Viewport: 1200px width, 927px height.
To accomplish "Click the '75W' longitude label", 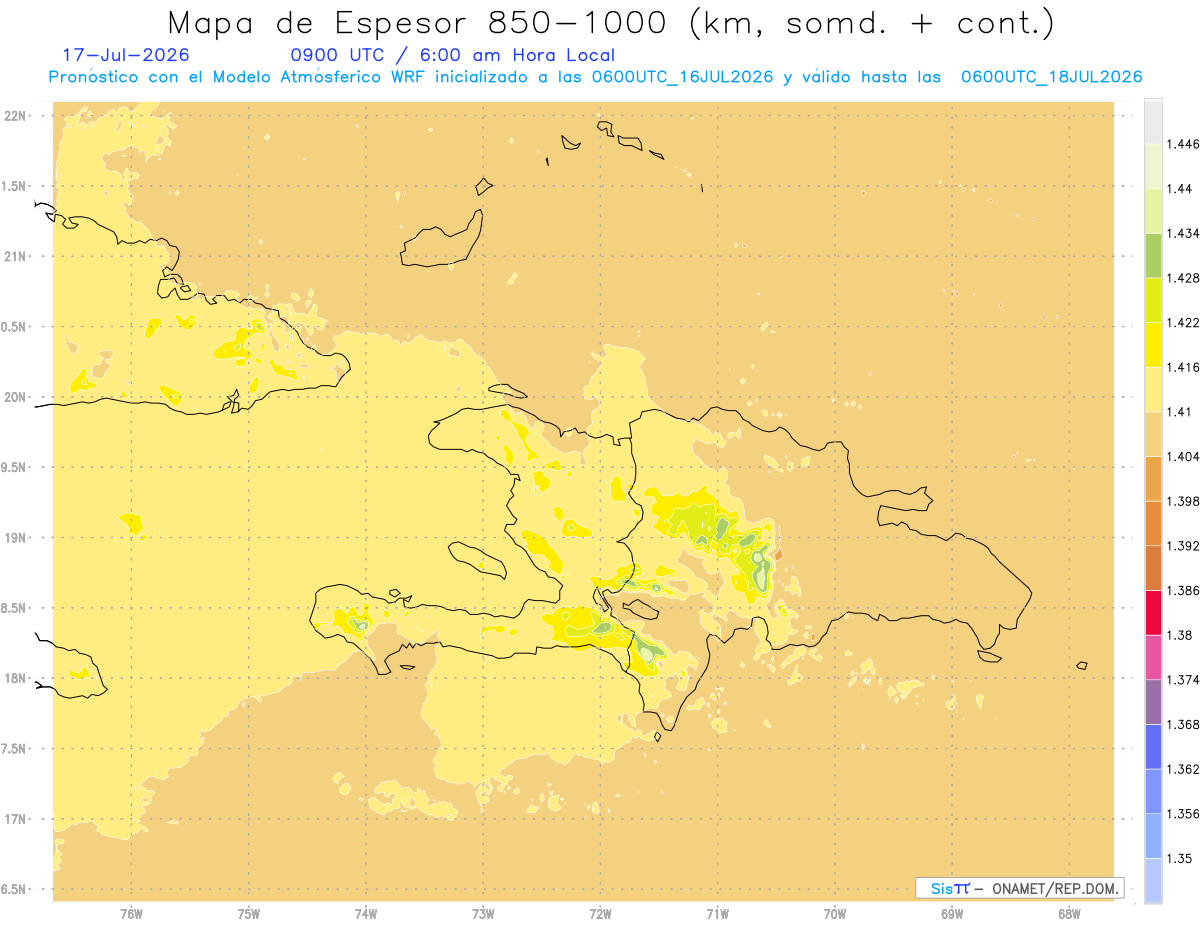I will point(249,914).
